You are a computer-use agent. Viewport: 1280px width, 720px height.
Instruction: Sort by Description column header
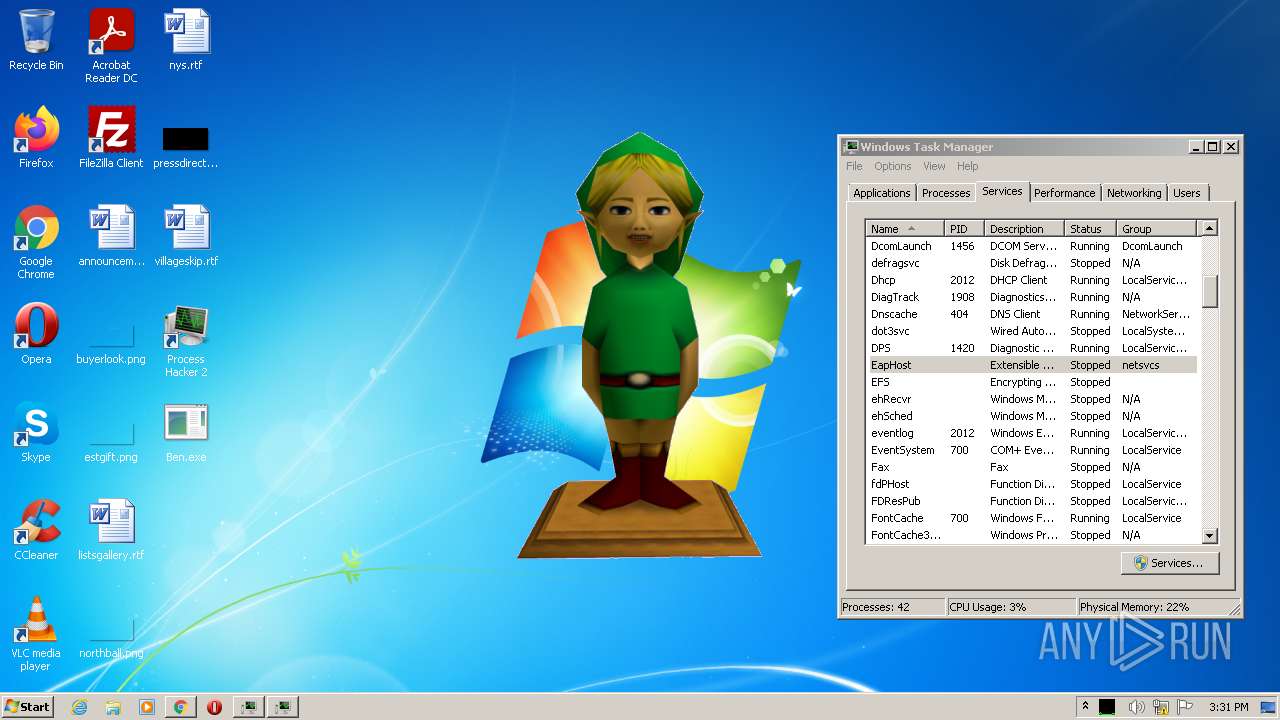pyautogui.click(x=1024, y=229)
